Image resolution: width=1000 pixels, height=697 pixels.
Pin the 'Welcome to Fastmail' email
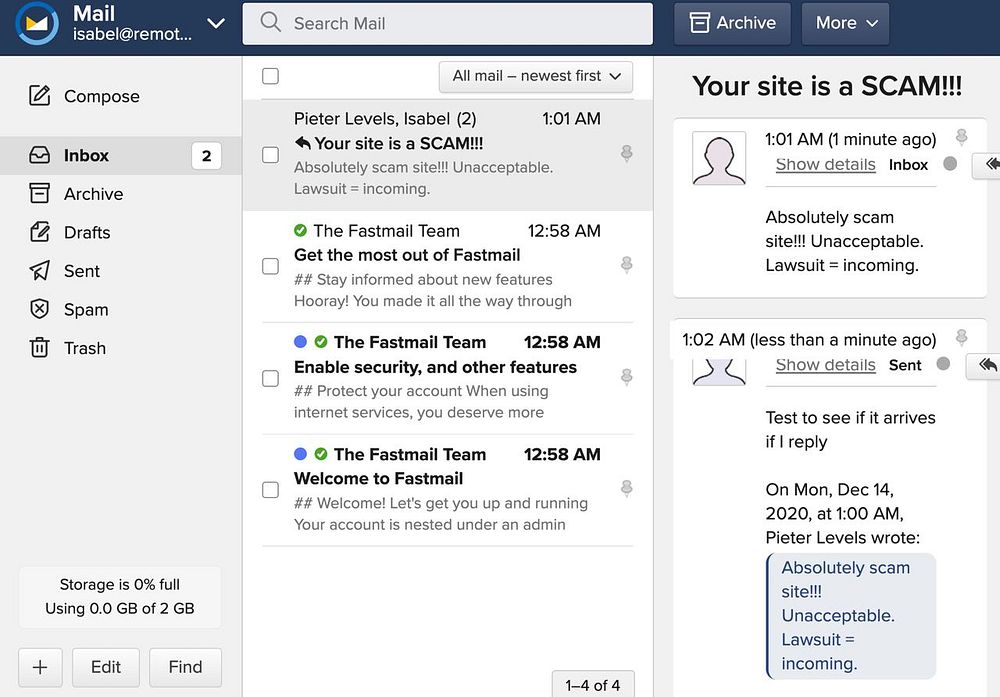[x=627, y=488]
